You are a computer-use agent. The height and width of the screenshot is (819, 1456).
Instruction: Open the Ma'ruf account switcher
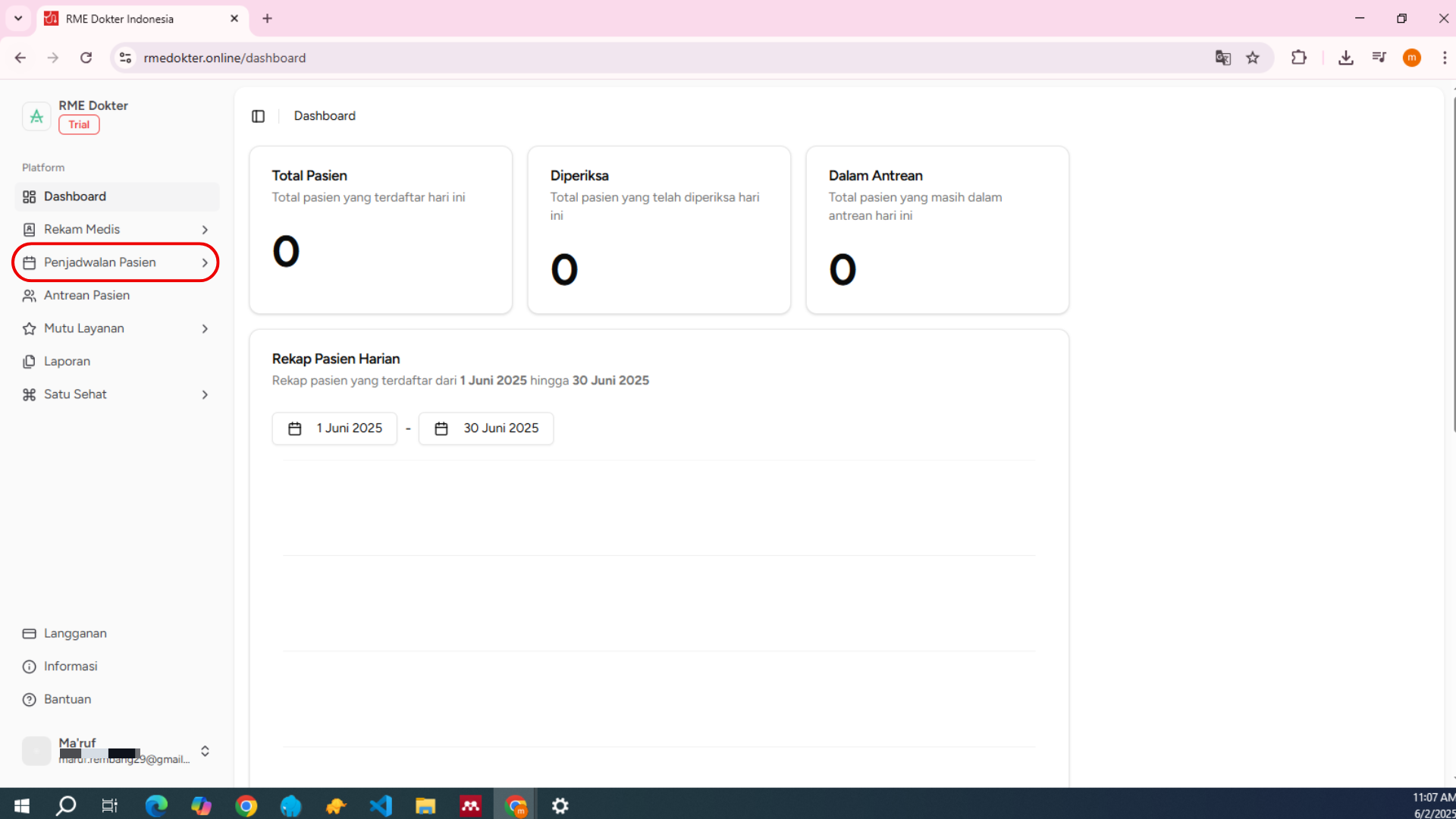point(205,751)
